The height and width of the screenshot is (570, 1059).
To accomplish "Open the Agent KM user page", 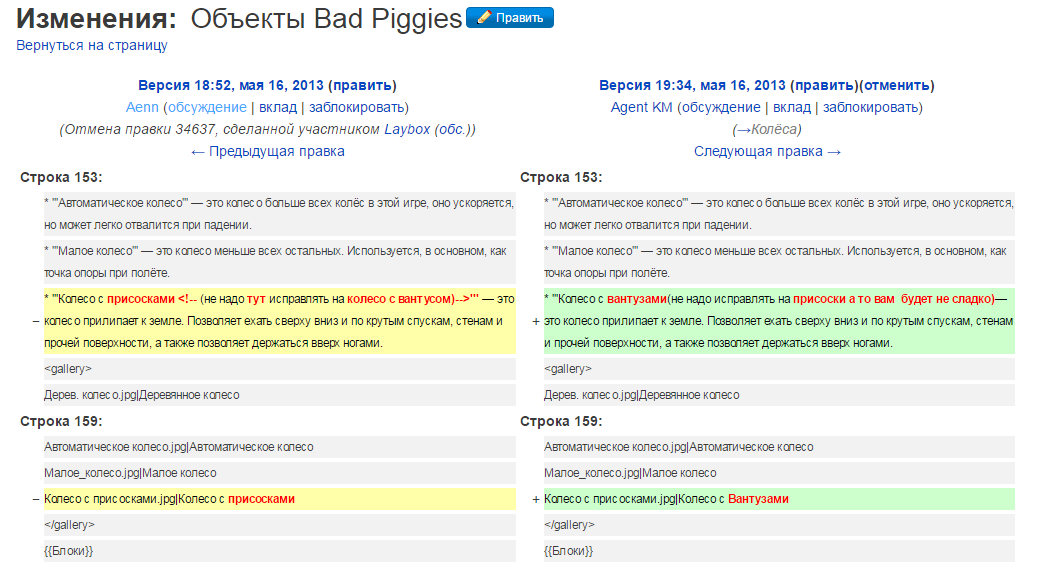I will click(641, 107).
